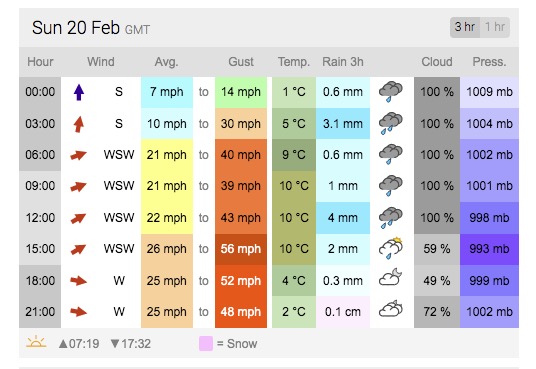Click the wind direction arrow at 06:00

78,155
